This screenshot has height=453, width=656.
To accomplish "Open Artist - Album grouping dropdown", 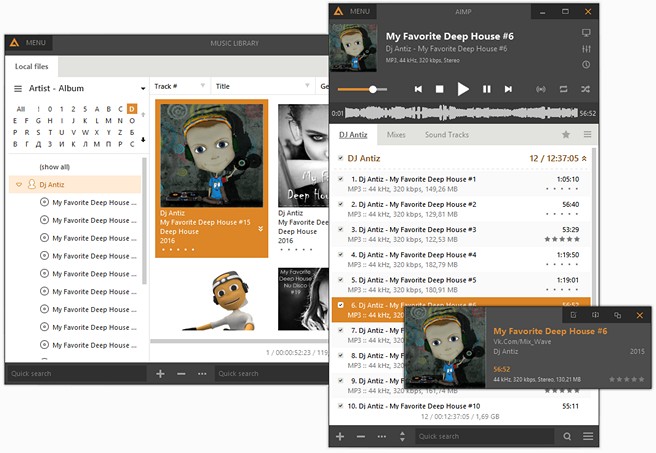I will coord(143,89).
